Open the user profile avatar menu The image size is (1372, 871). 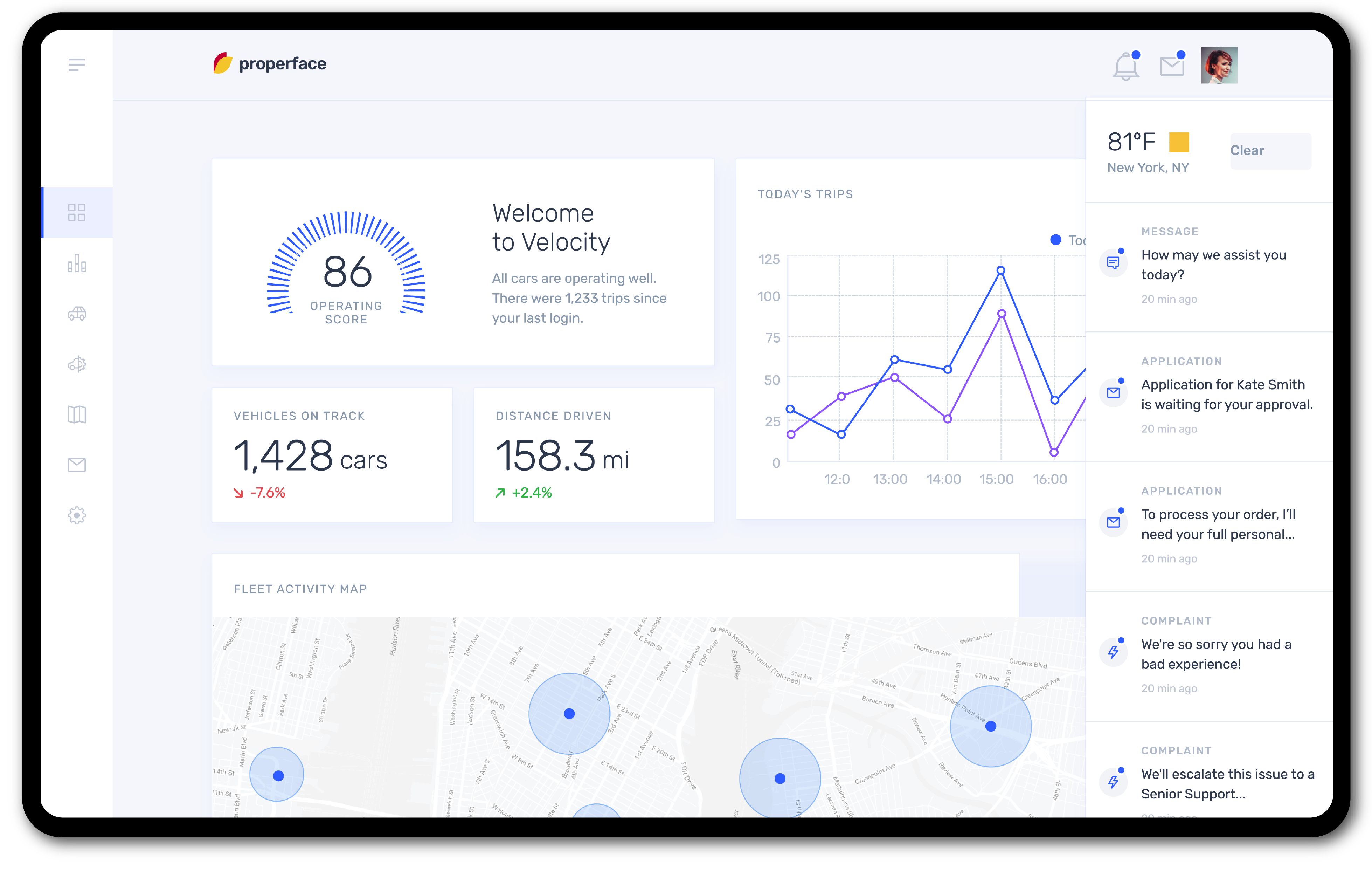point(1220,66)
